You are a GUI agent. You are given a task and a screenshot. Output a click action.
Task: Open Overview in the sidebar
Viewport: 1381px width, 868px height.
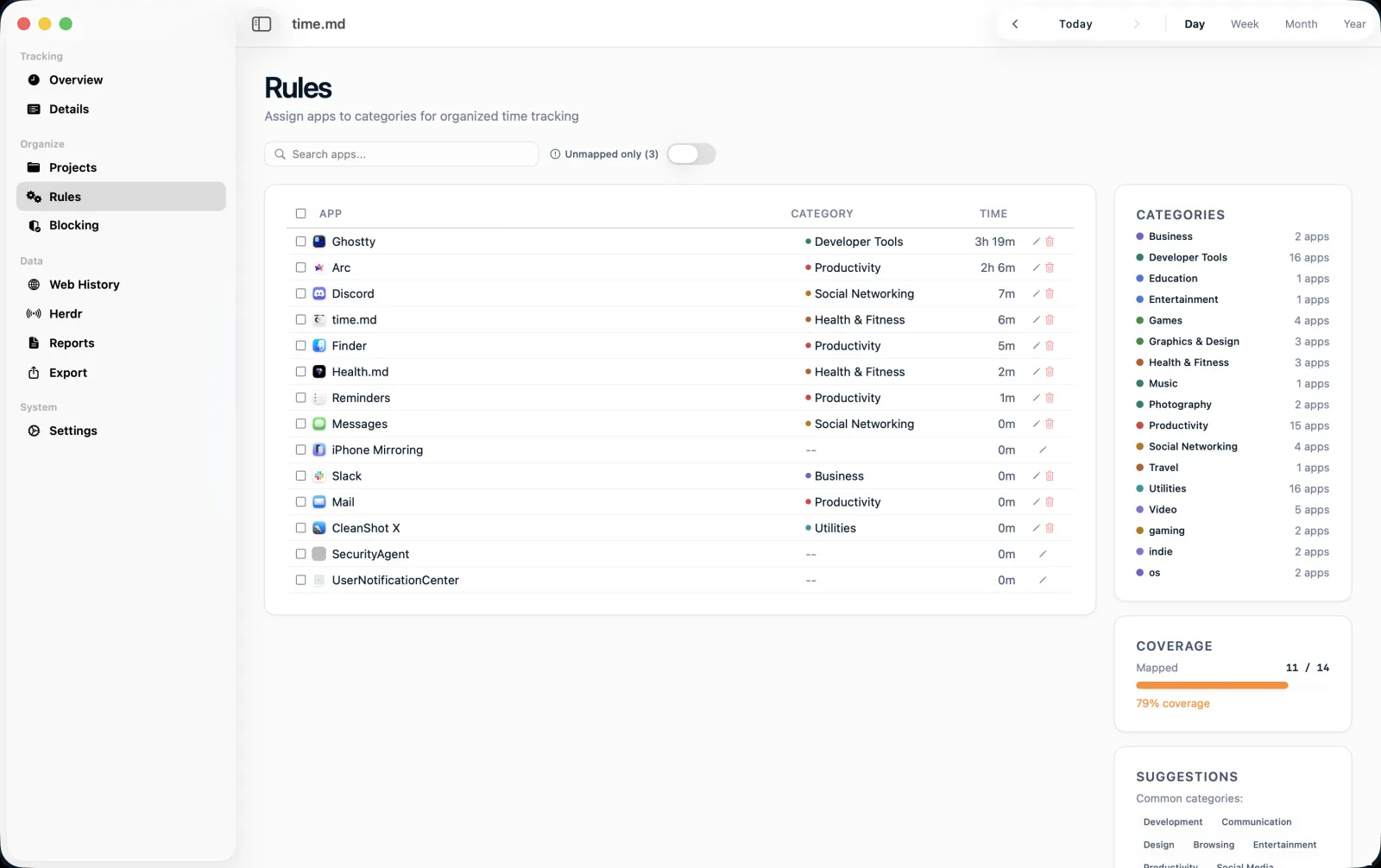pyautogui.click(x=121, y=79)
